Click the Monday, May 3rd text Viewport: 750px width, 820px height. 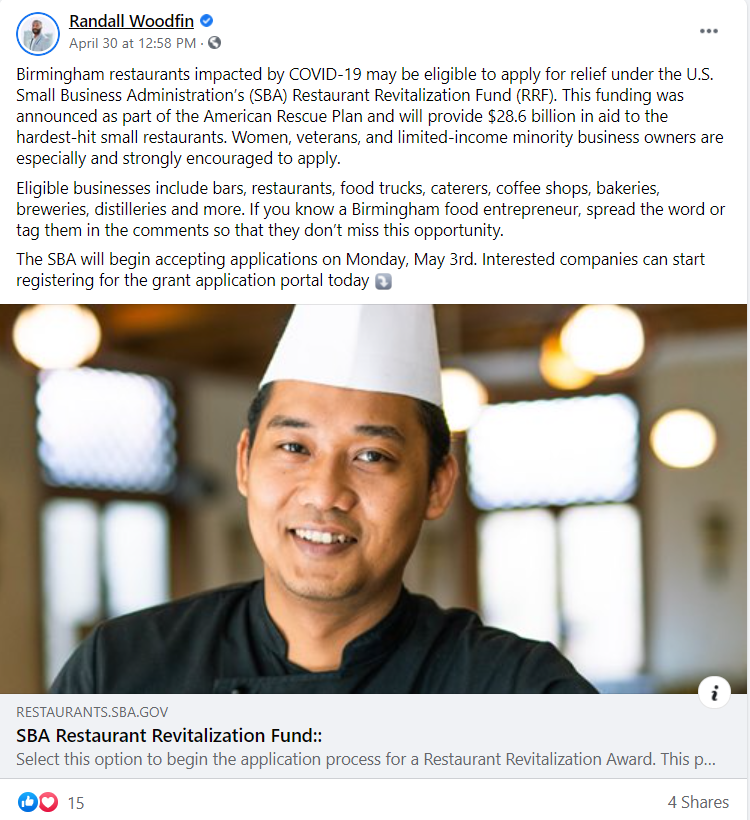[x=411, y=259]
